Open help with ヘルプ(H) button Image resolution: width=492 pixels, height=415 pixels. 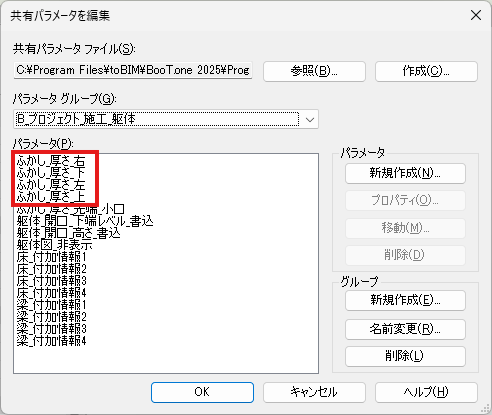[426, 392]
